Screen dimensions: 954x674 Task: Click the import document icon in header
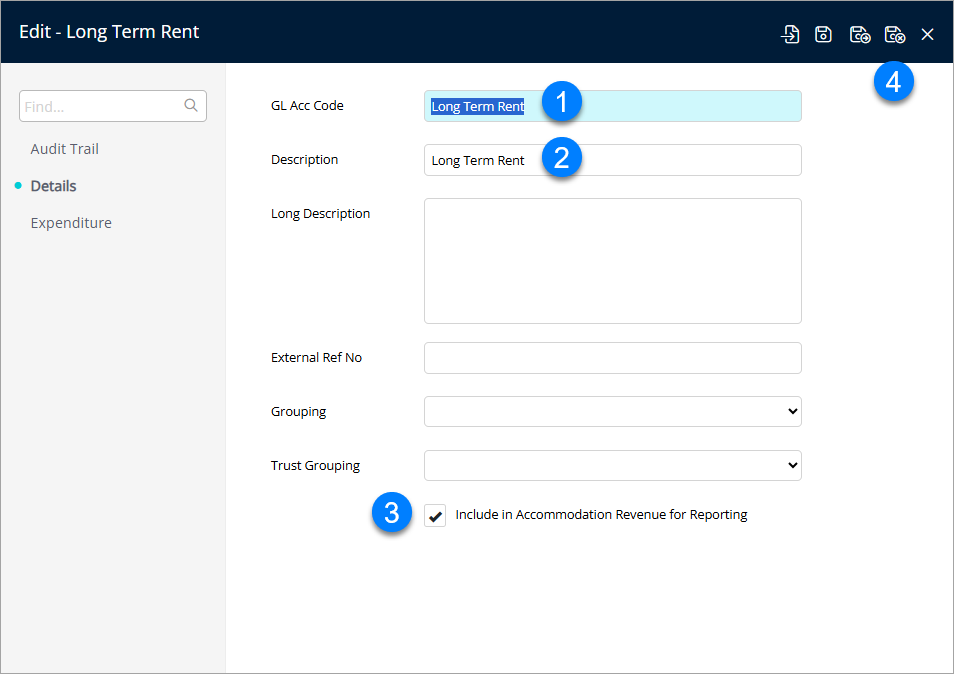coord(790,35)
